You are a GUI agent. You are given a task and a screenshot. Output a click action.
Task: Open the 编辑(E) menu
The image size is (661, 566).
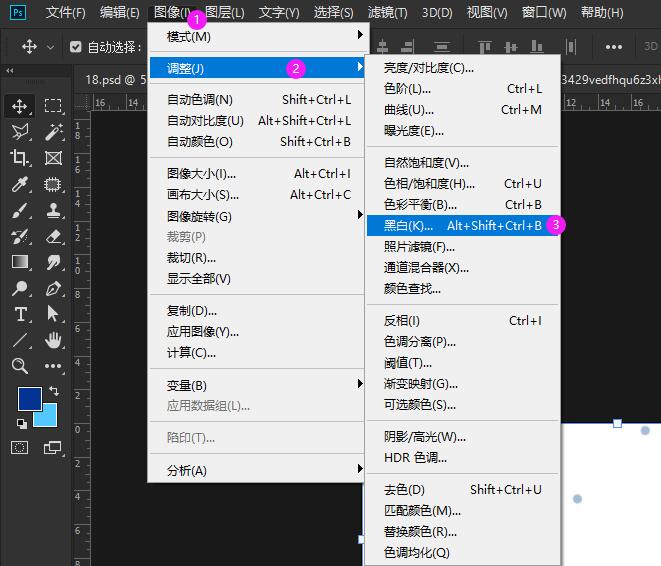(119, 13)
